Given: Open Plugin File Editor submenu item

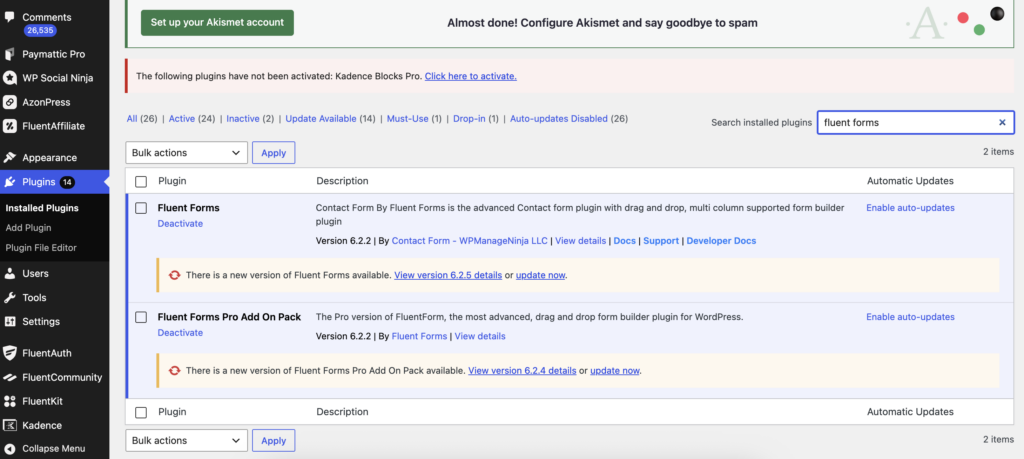Looking at the screenshot, I should (41, 247).
